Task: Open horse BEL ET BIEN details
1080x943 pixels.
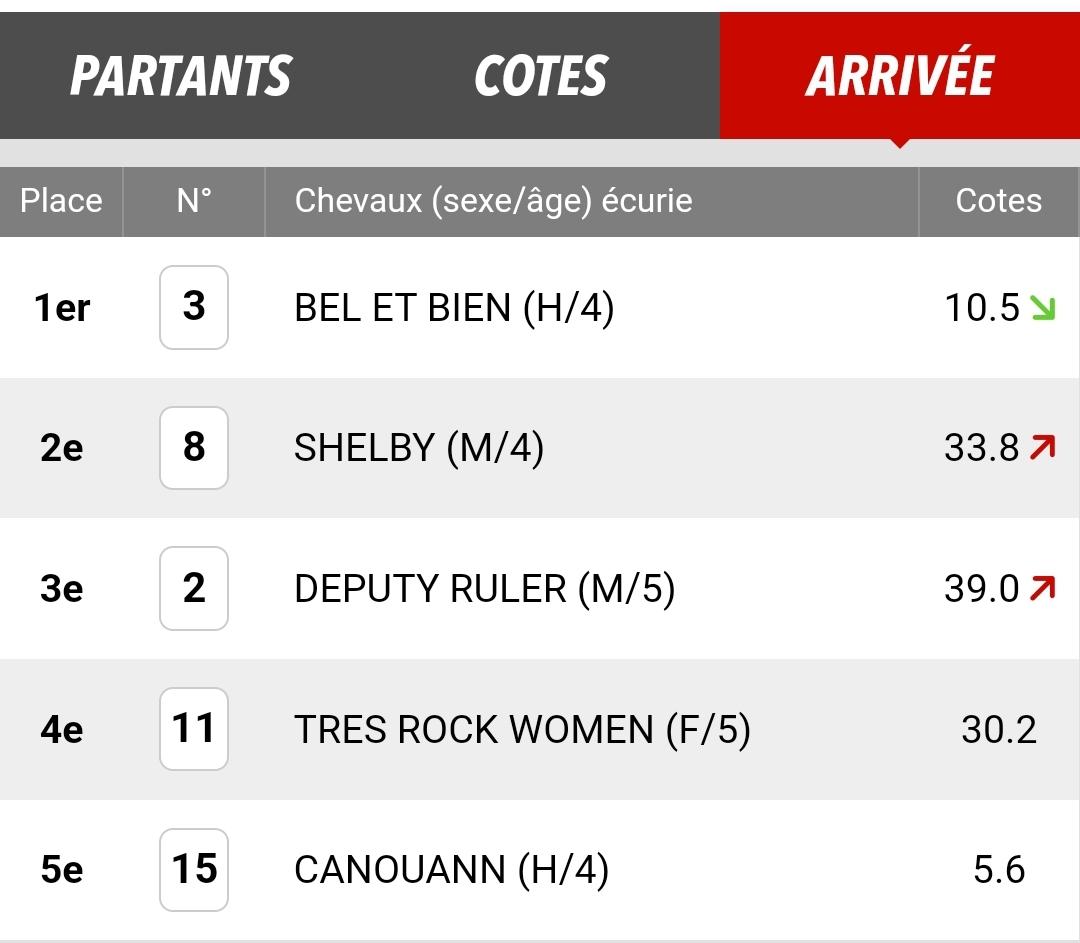Action: click(454, 307)
